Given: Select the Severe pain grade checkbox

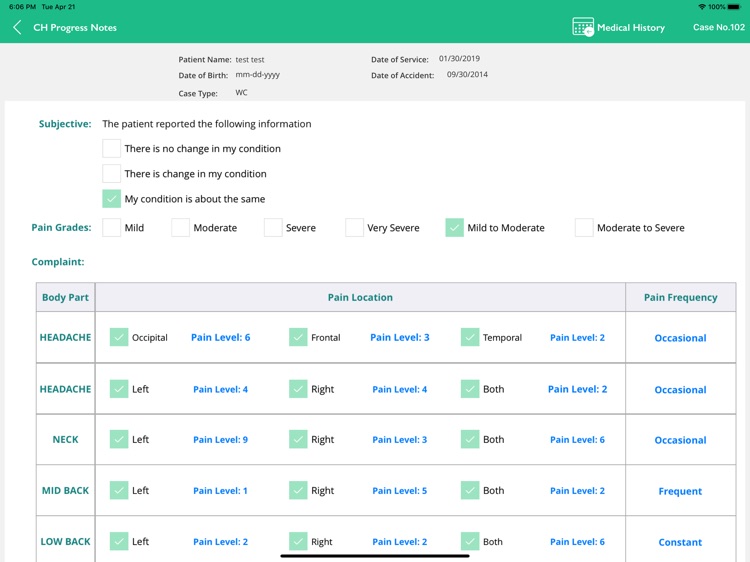Looking at the screenshot, I should 273,228.
